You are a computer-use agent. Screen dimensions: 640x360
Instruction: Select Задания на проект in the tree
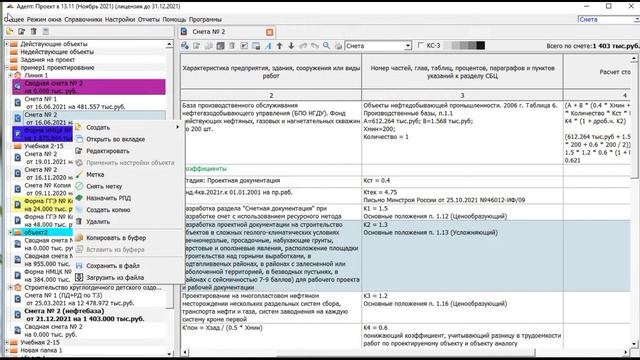point(48,60)
